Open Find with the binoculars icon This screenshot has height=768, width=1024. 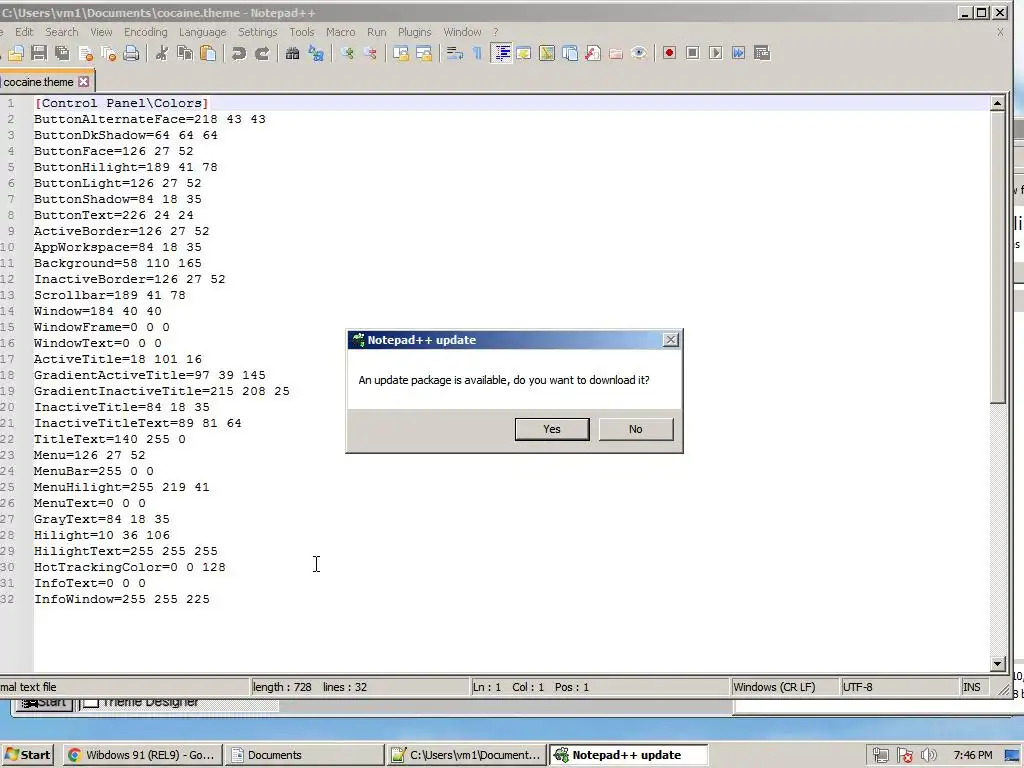tap(293, 54)
